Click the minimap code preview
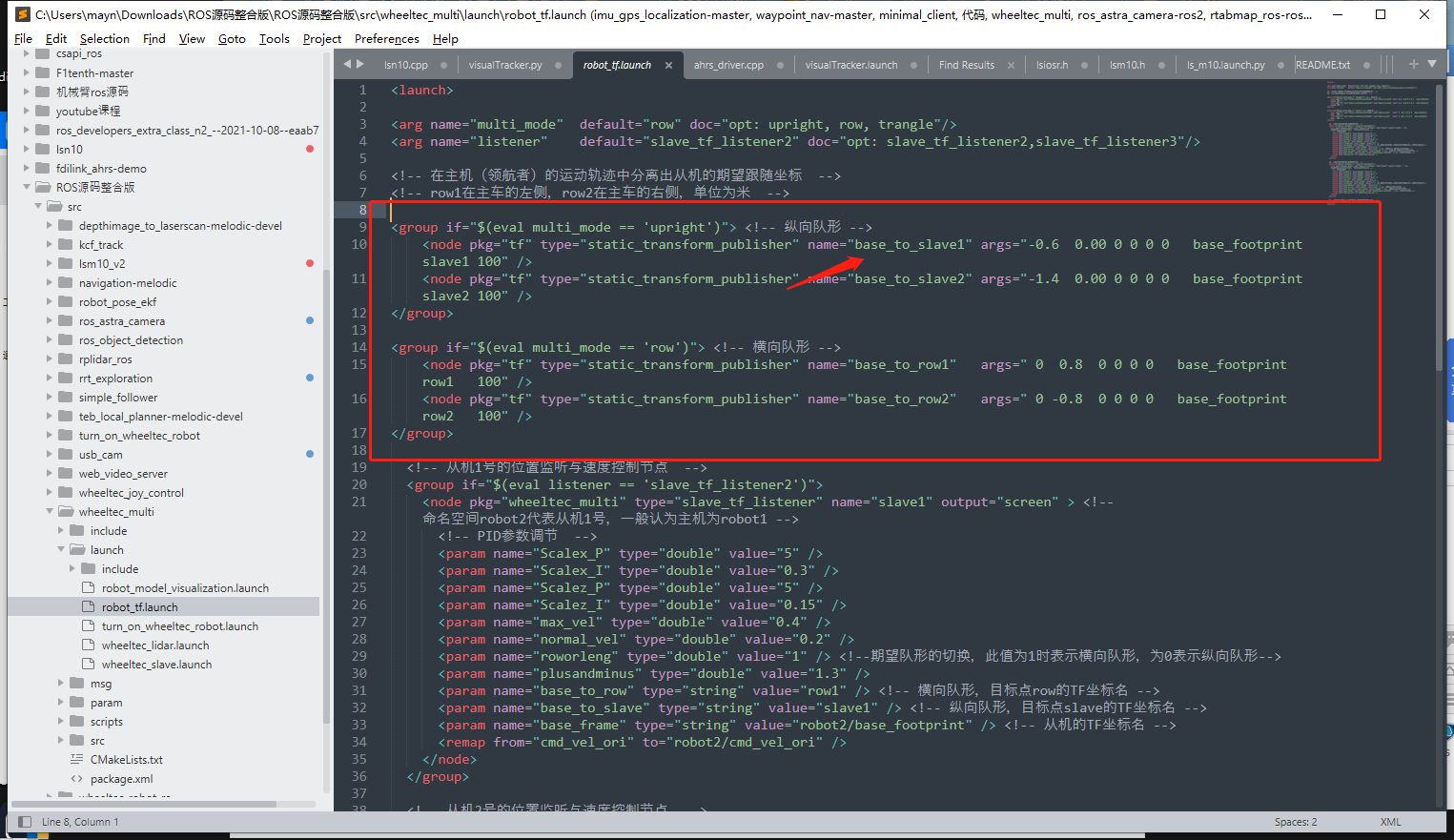This screenshot has width=1454, height=840. pos(1379,143)
